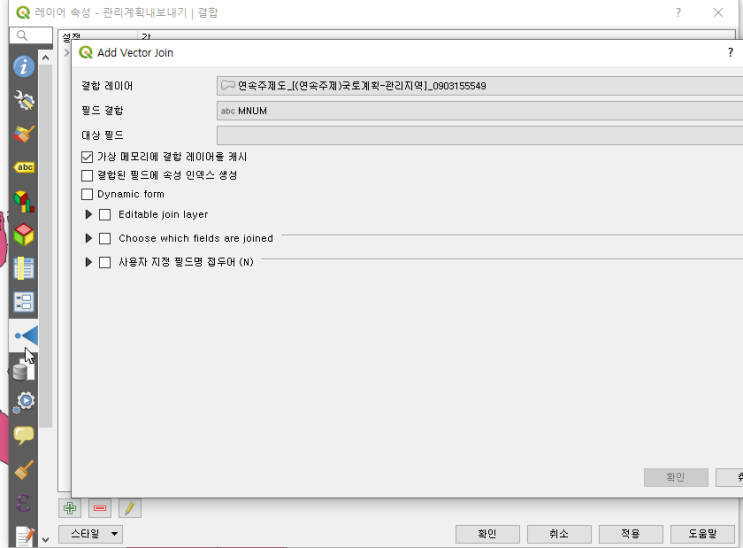This screenshot has height=548, width=743.
Task: Open the Symbology paintbrush icon
Action: pos(24,134)
